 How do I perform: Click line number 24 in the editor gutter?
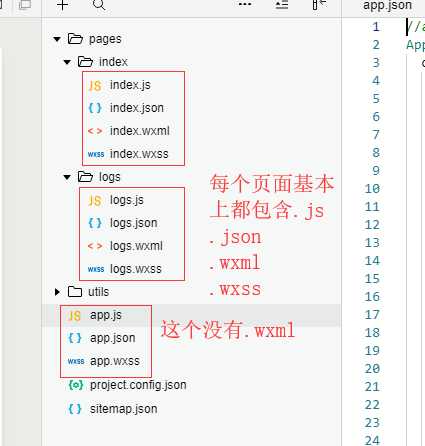point(372,441)
